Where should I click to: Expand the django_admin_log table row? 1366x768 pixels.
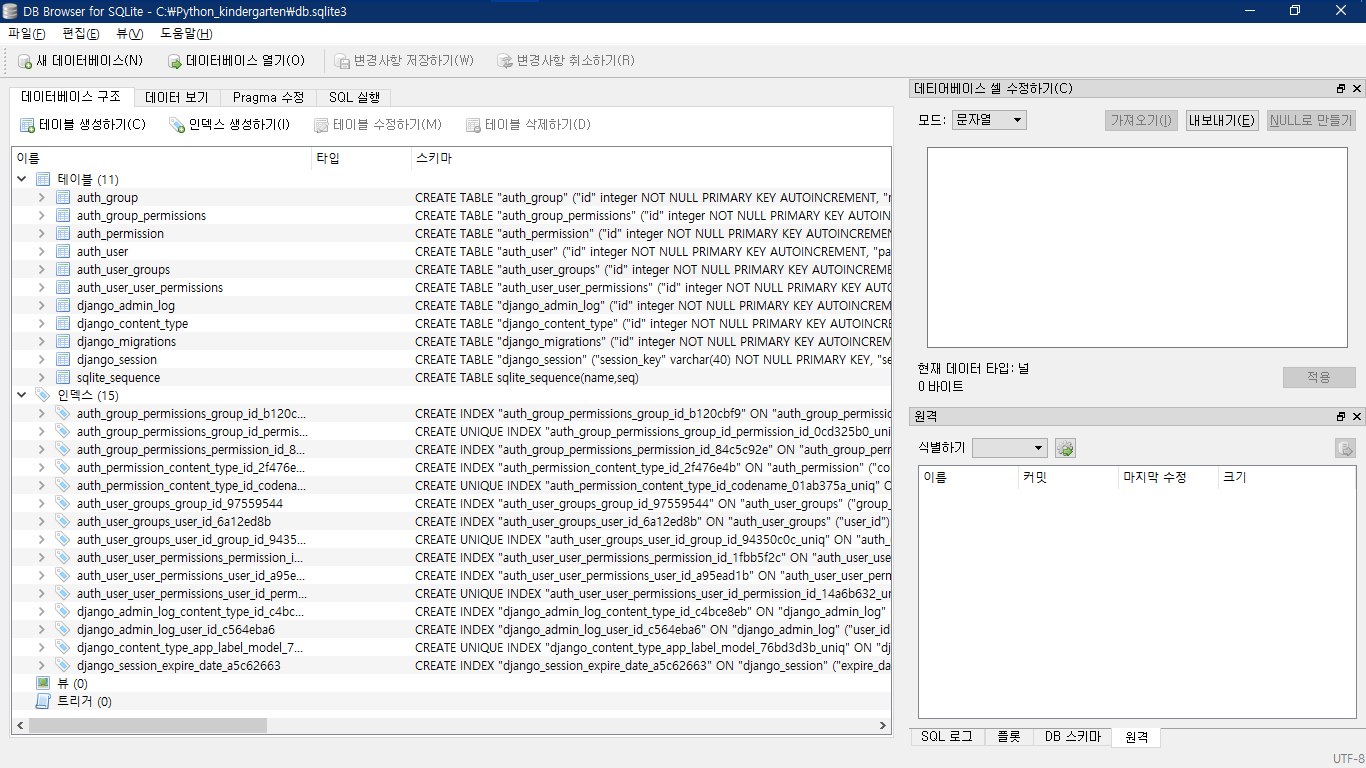[x=42, y=305]
